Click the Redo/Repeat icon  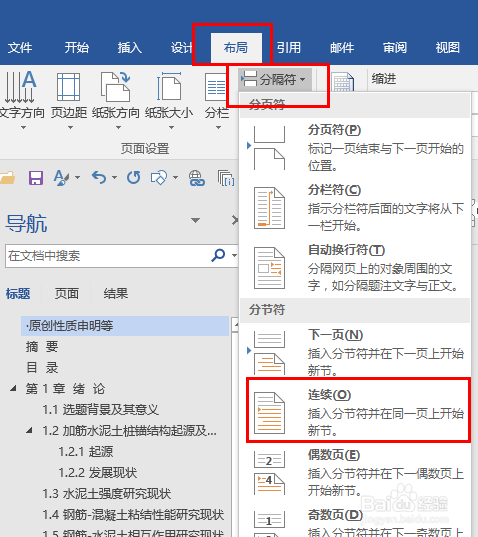(x=134, y=178)
